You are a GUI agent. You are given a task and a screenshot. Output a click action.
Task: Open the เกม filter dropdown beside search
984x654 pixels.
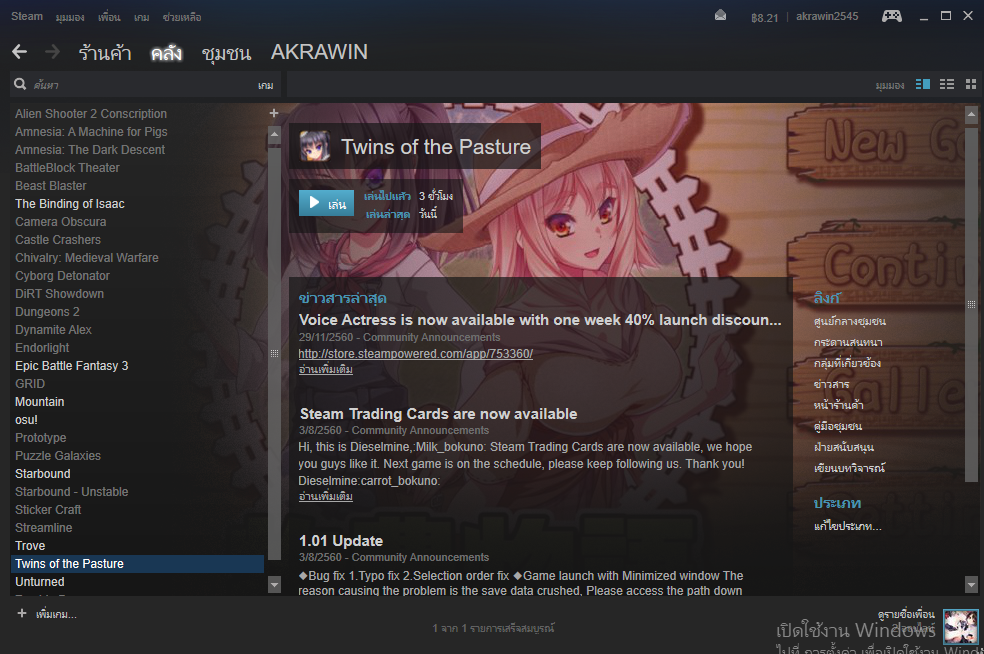(x=265, y=85)
